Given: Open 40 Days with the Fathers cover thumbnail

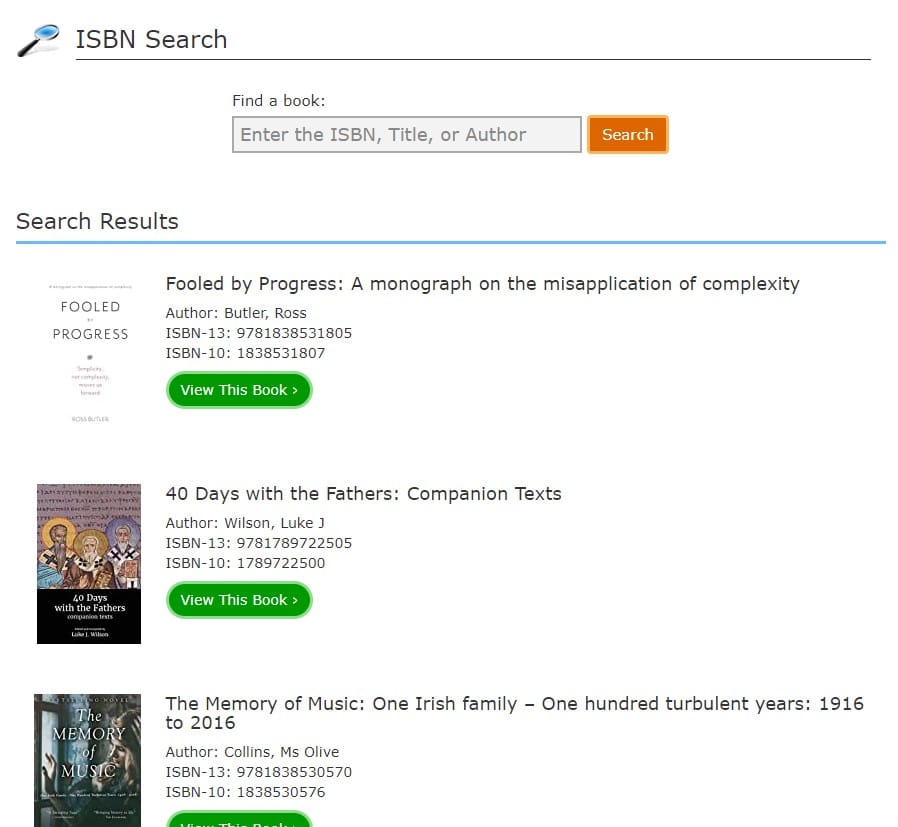Looking at the screenshot, I should tap(89, 564).
